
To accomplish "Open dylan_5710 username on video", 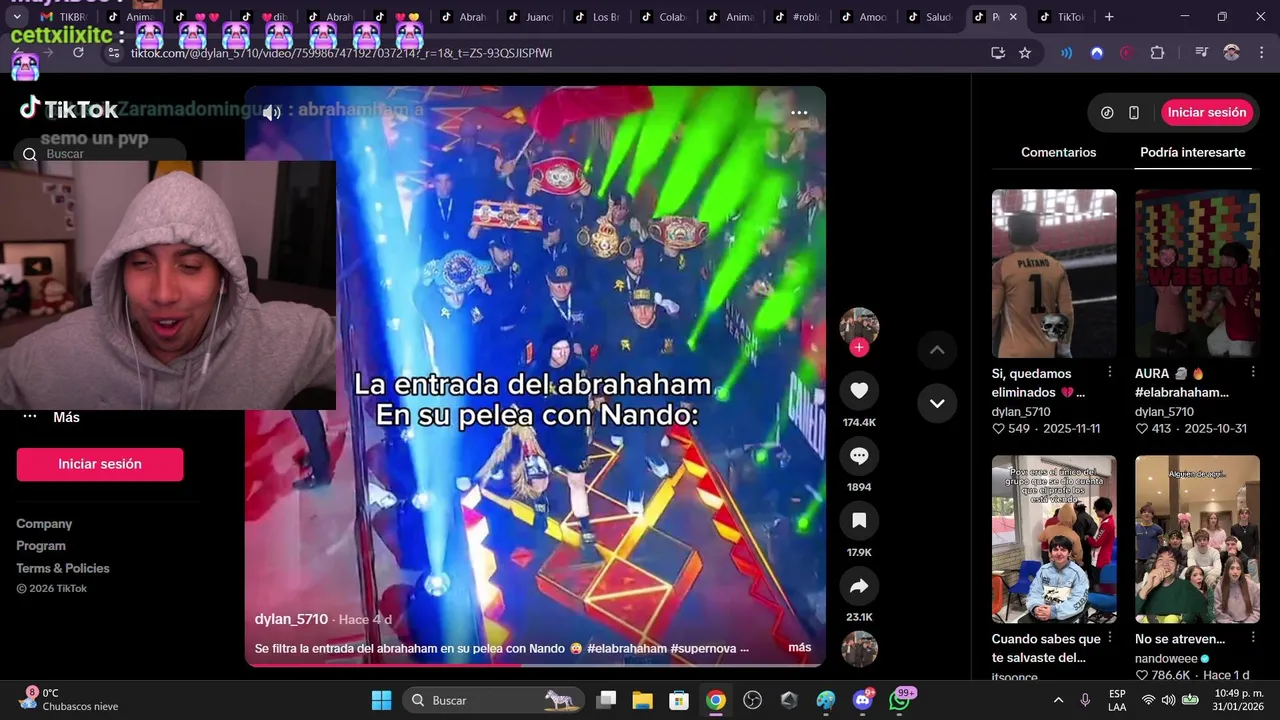I will click(x=291, y=620).
